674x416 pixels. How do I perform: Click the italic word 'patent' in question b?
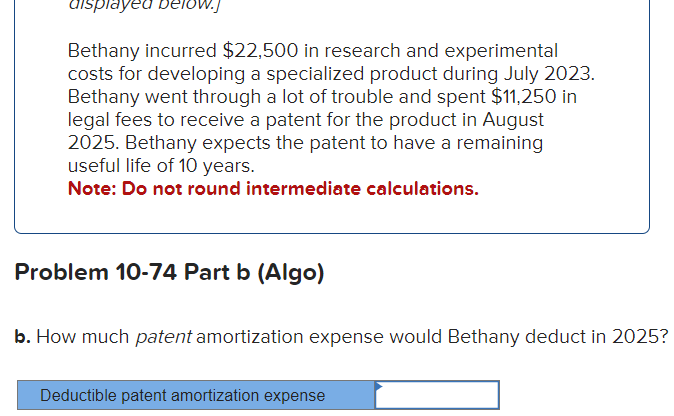click(x=163, y=336)
